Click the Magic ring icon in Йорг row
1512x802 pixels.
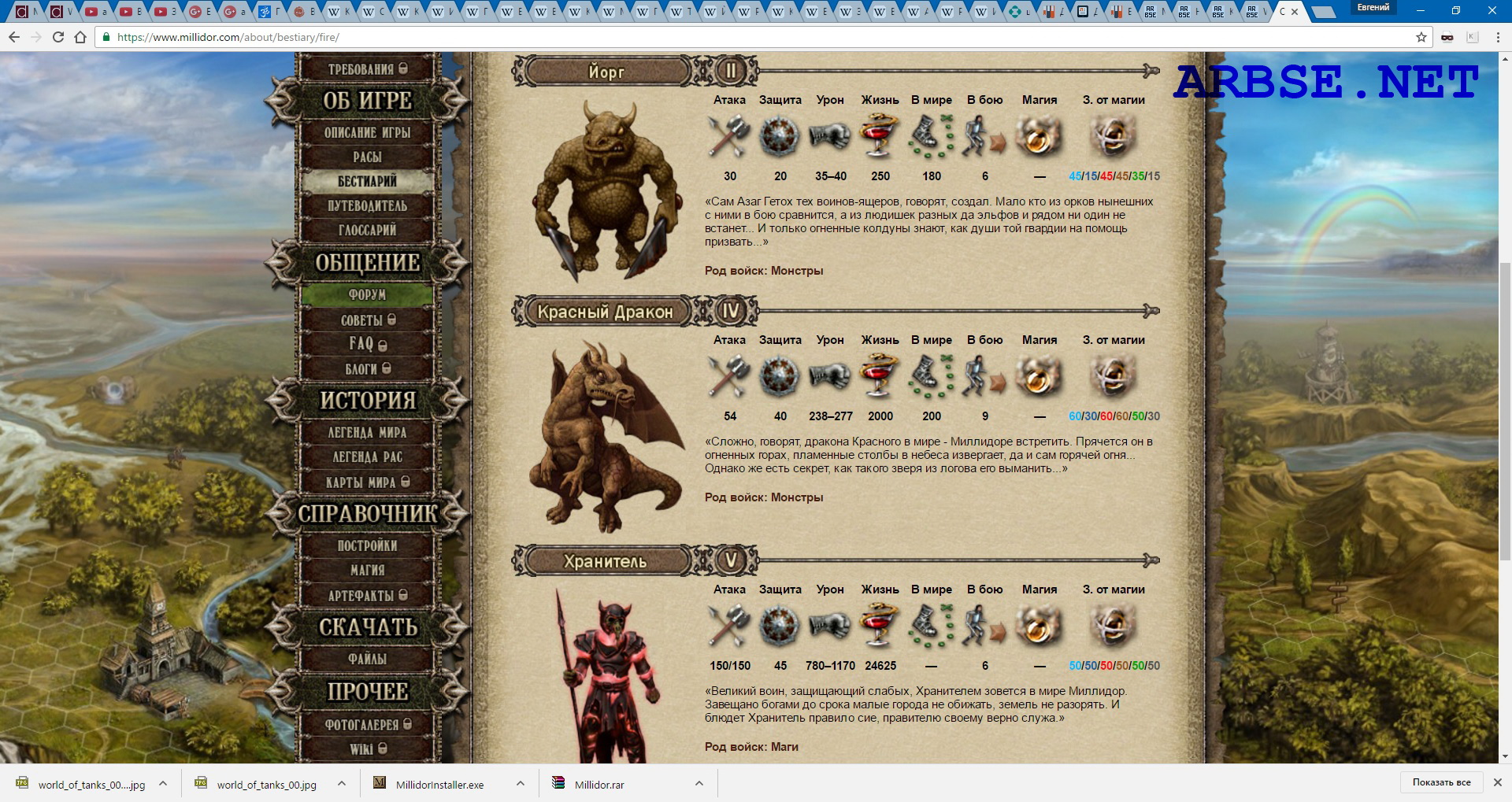tap(1039, 136)
